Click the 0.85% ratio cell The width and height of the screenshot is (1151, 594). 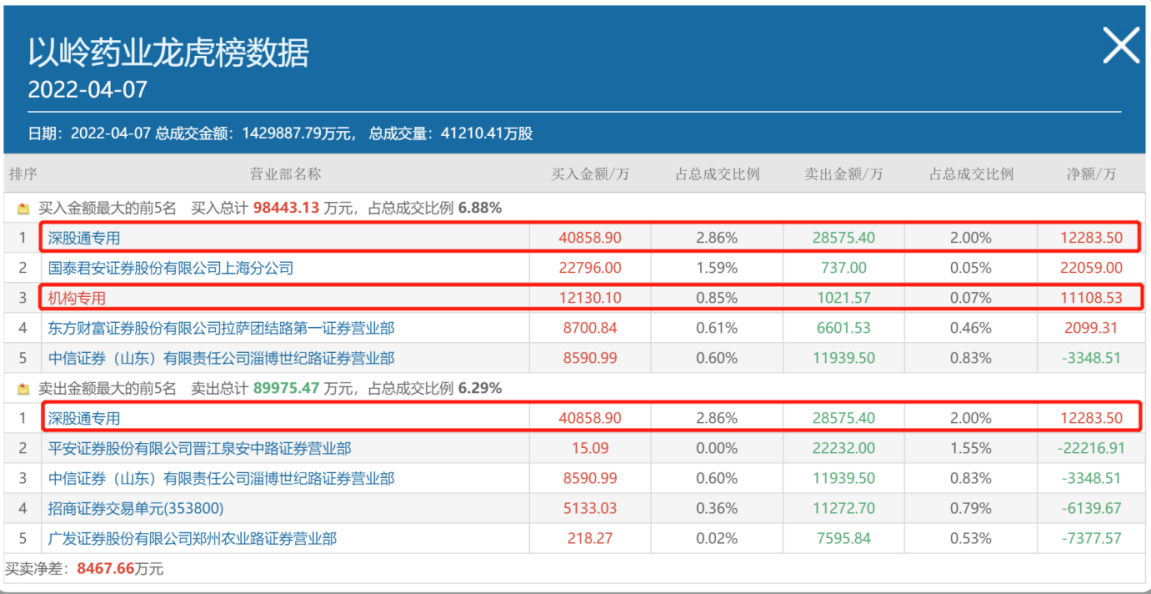(x=717, y=298)
